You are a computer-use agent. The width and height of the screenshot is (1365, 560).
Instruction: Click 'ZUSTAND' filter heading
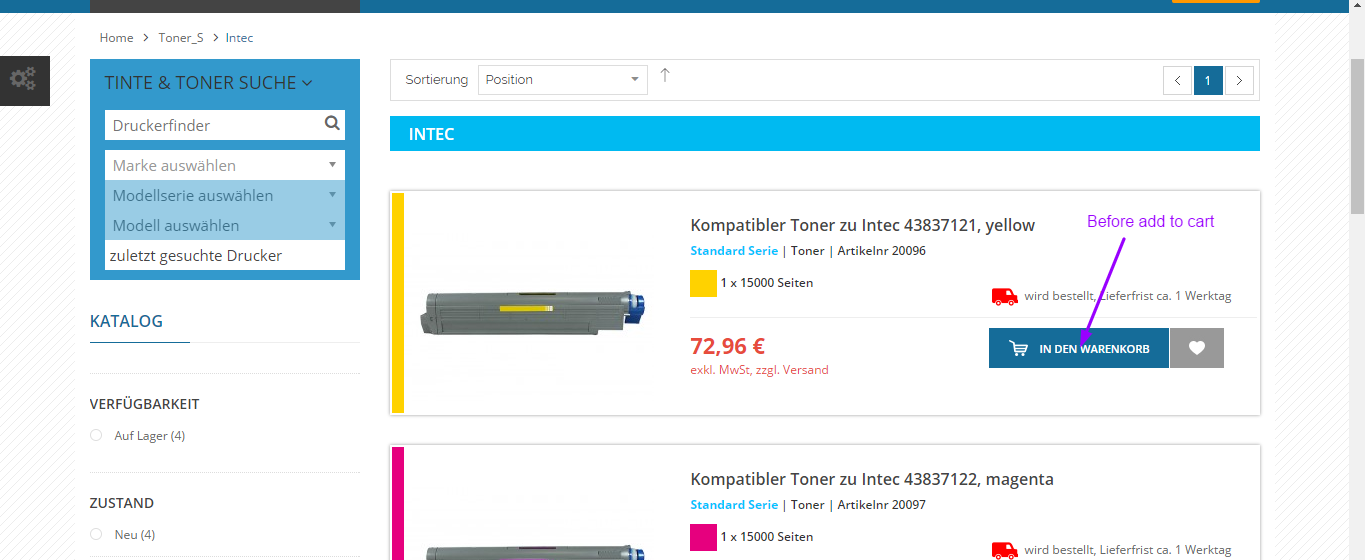[x=122, y=503]
